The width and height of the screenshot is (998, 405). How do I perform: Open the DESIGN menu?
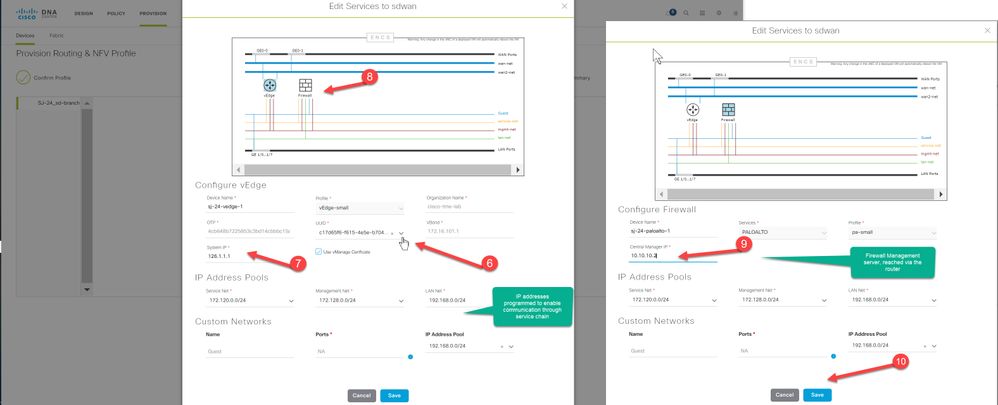point(83,13)
